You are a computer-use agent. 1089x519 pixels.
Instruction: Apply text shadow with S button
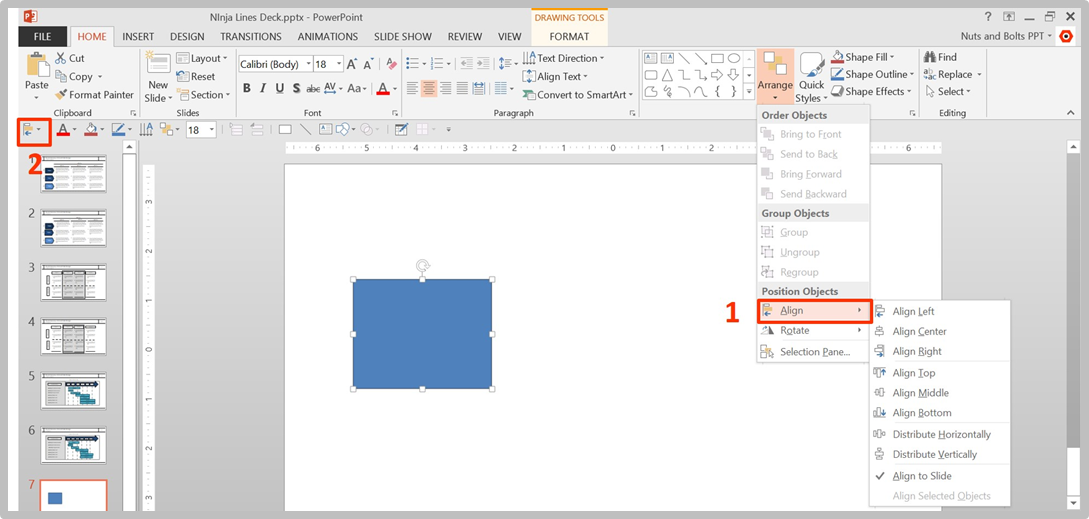point(297,88)
